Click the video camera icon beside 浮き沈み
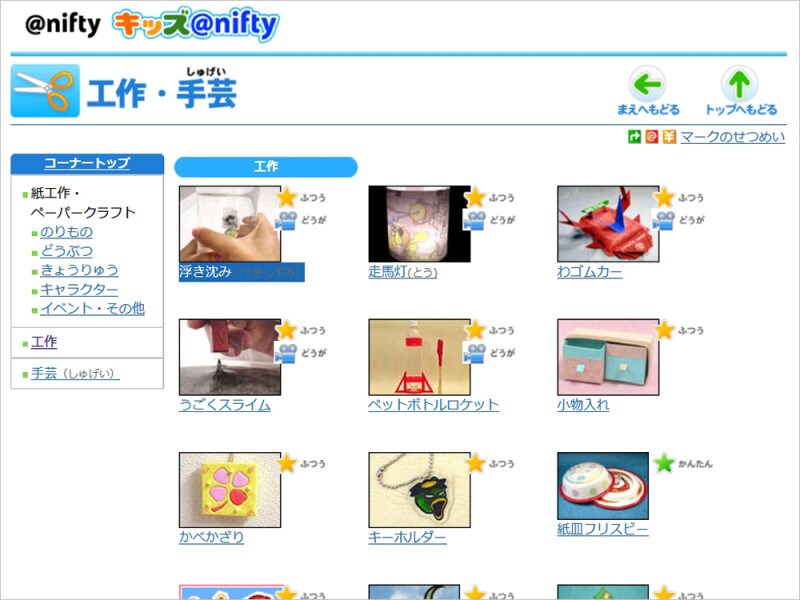 click(286, 221)
